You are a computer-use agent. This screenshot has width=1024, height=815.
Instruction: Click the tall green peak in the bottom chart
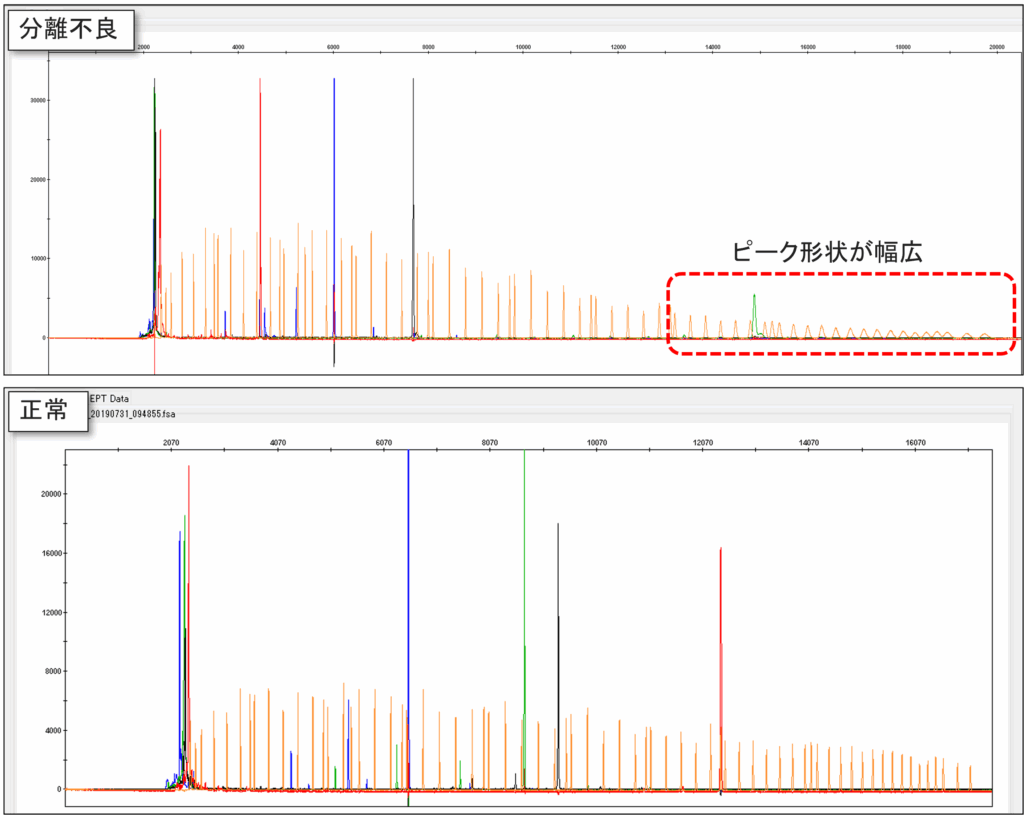pyautogui.click(x=524, y=600)
